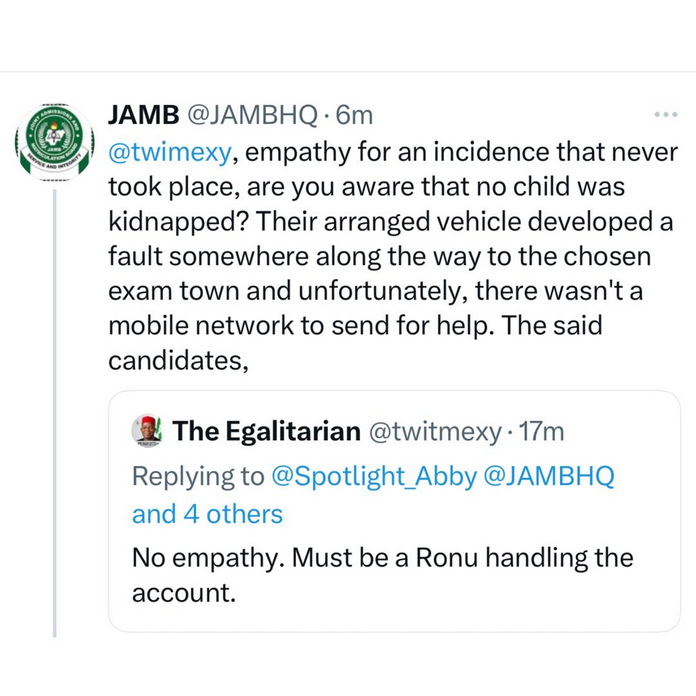Open the three-dot more options menu

coord(665,115)
